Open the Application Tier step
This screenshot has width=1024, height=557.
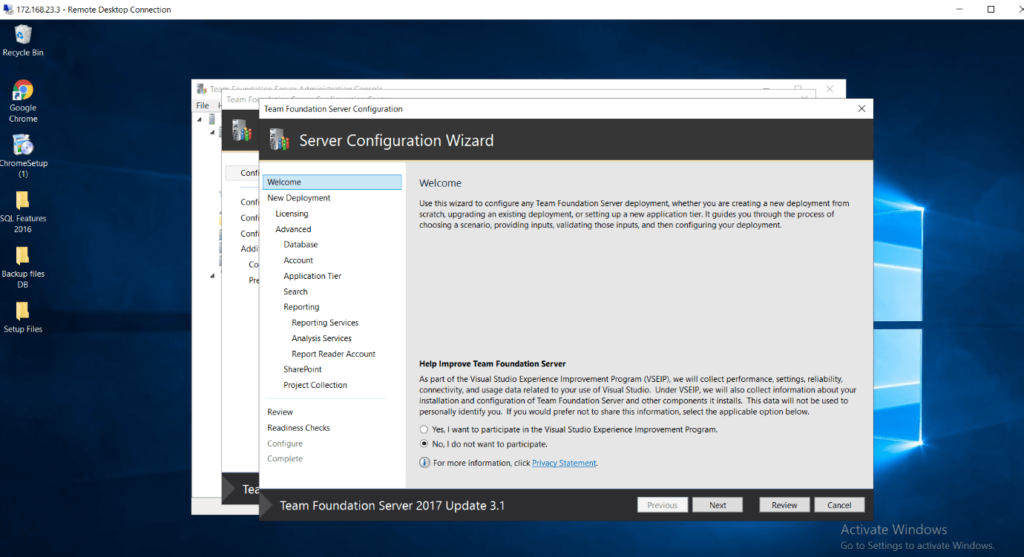(x=312, y=276)
